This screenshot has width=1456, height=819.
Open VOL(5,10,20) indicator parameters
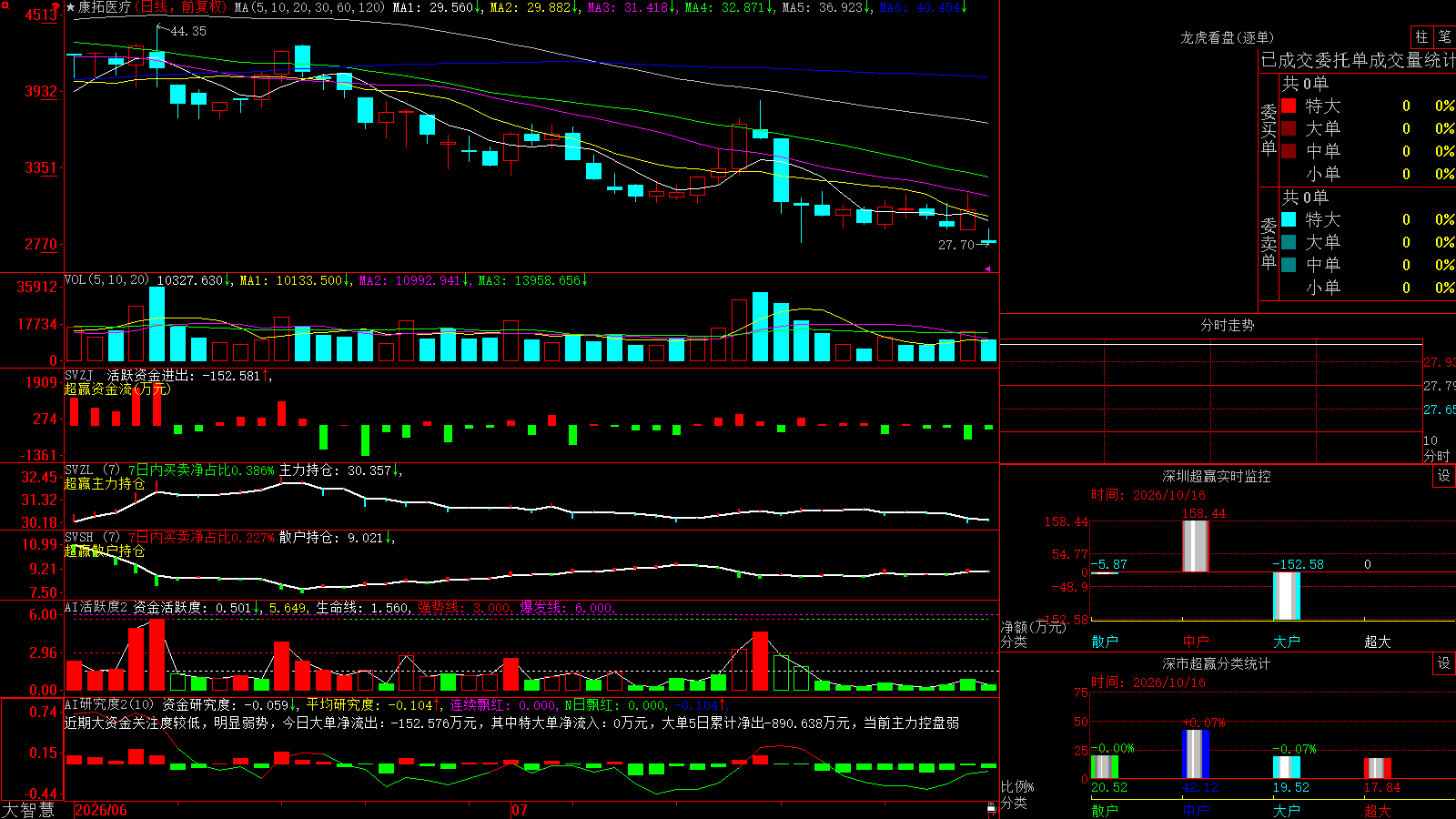[x=106, y=280]
